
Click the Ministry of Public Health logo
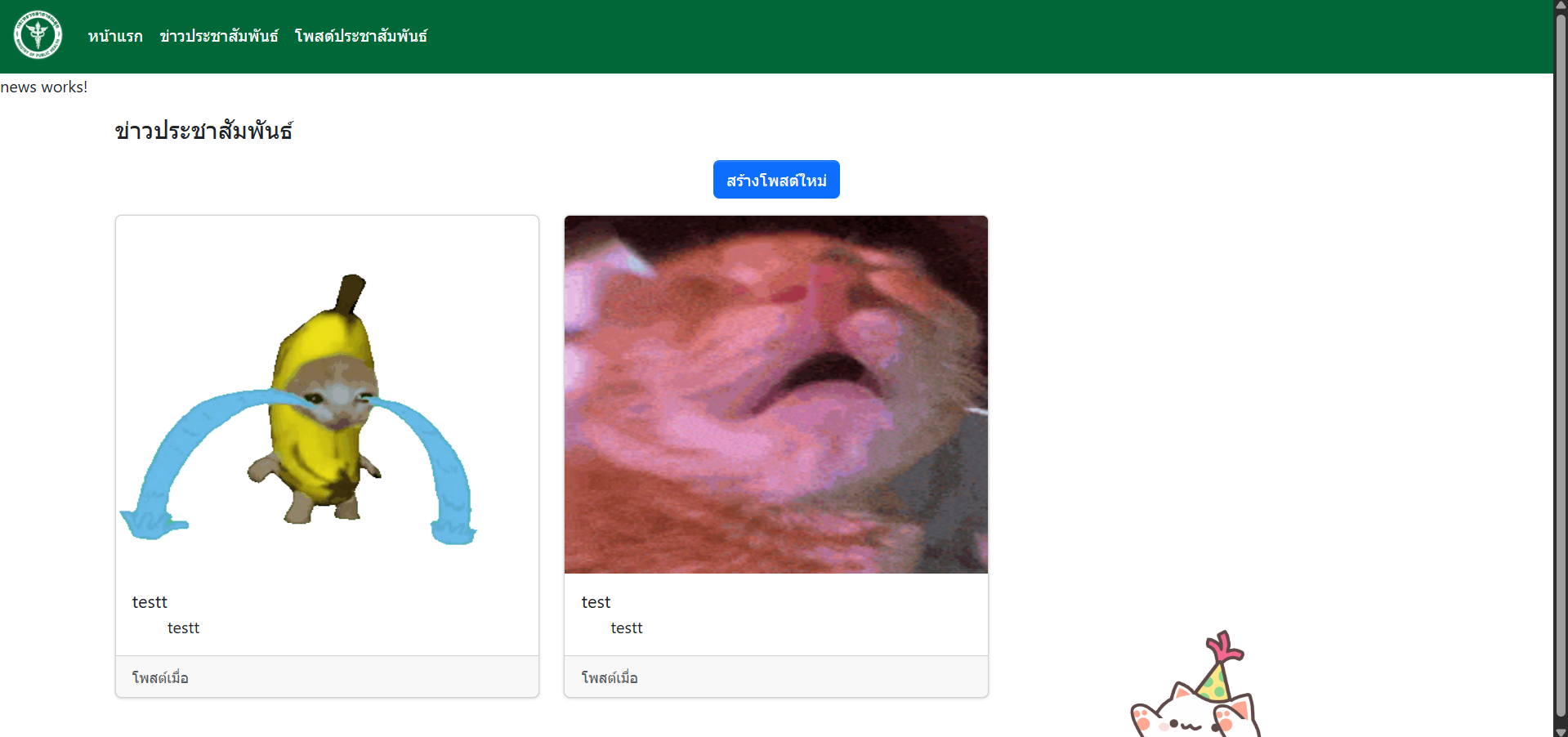coord(38,34)
